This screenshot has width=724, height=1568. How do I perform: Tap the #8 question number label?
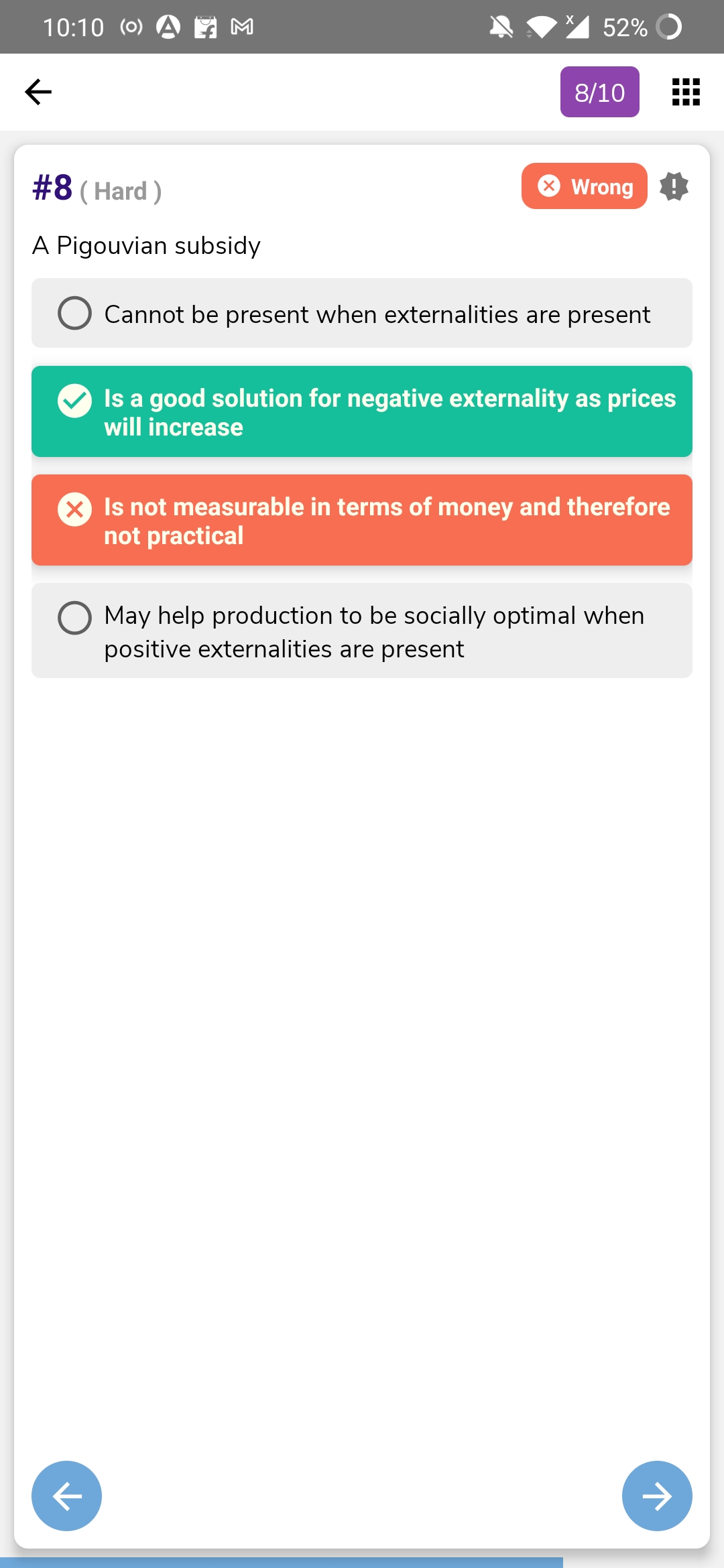tap(52, 188)
